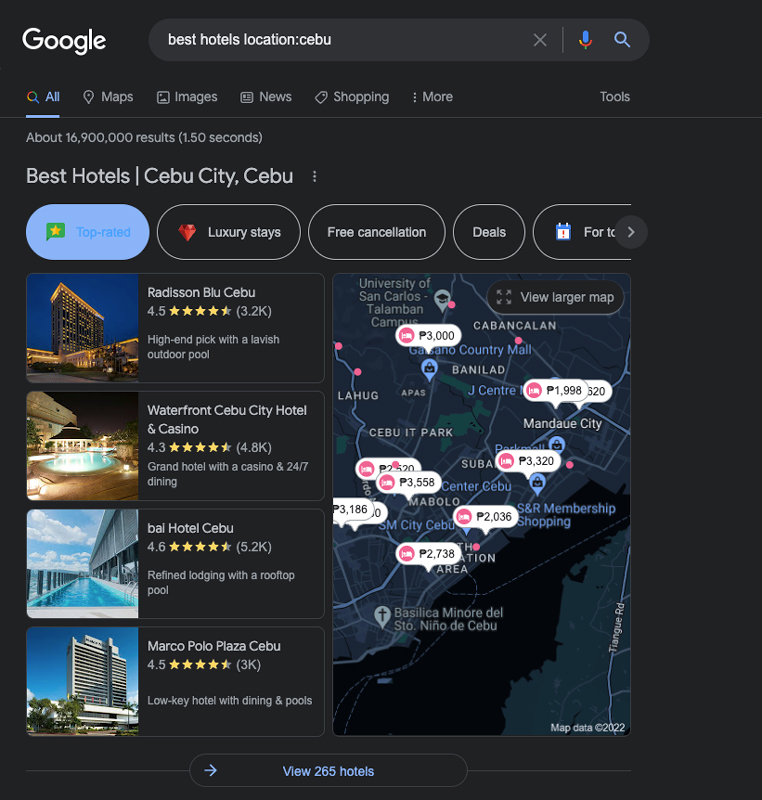Select the Top-rated filter chip

pos(88,232)
